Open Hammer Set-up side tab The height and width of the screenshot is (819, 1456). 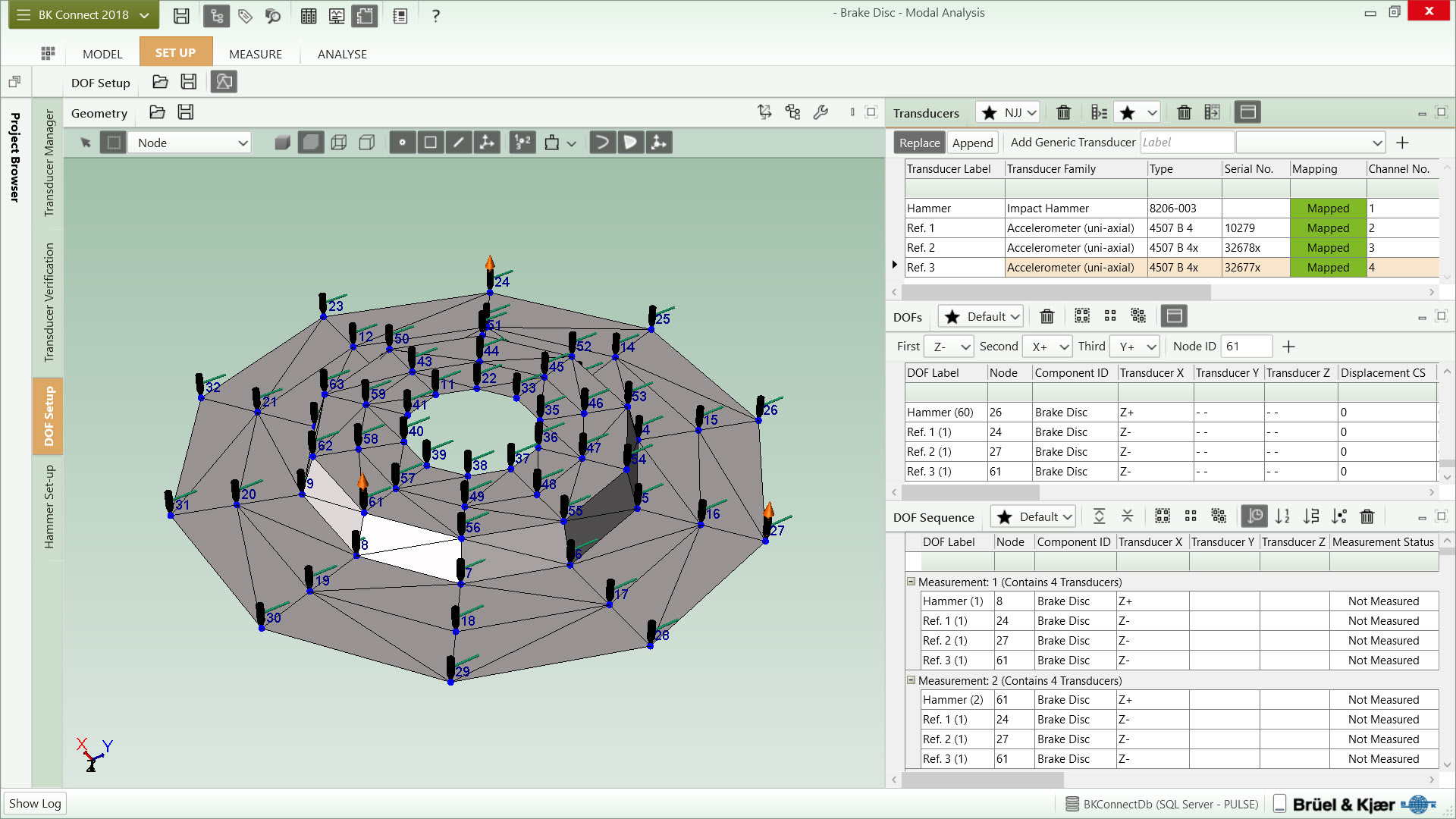49,507
